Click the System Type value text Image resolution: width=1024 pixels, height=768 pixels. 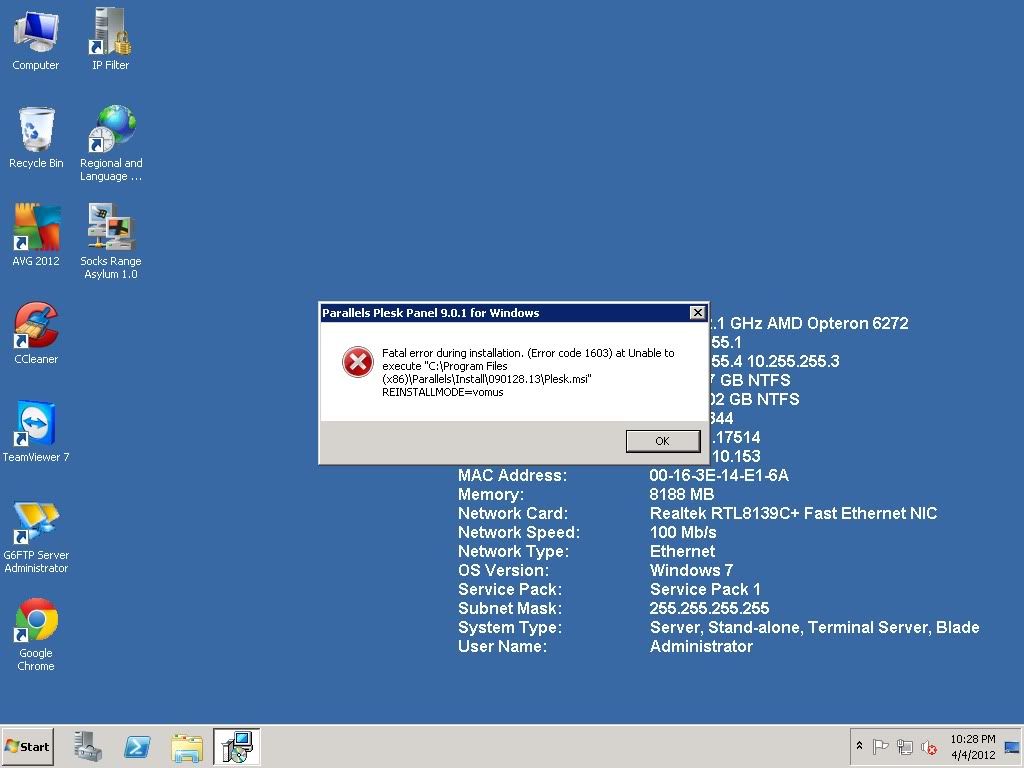pyautogui.click(x=814, y=628)
